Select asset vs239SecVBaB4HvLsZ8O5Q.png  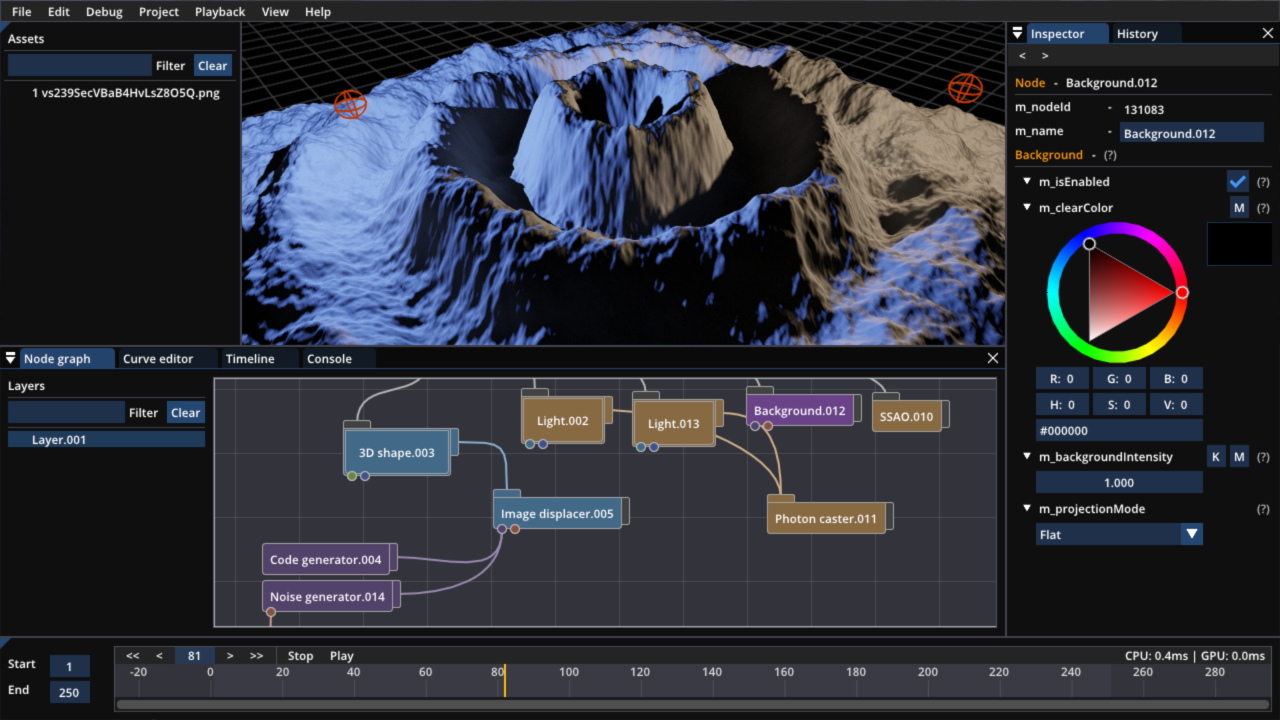pyautogui.click(x=125, y=93)
